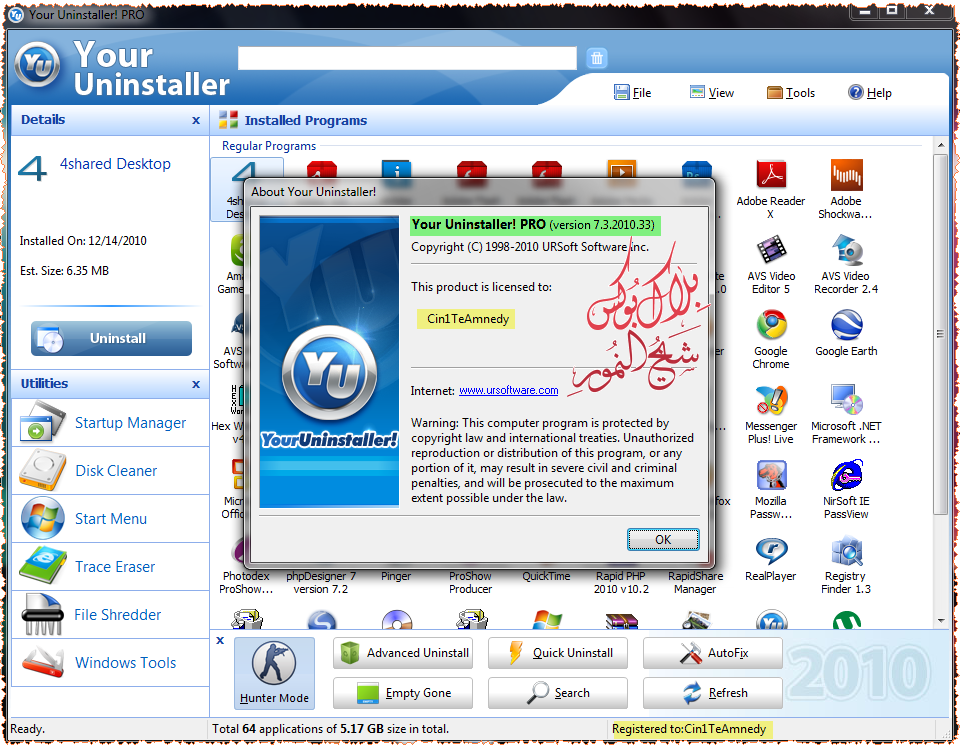This screenshot has height=748, width=960.
Task: Click the trash icon beside the search box
Action: click(597, 58)
